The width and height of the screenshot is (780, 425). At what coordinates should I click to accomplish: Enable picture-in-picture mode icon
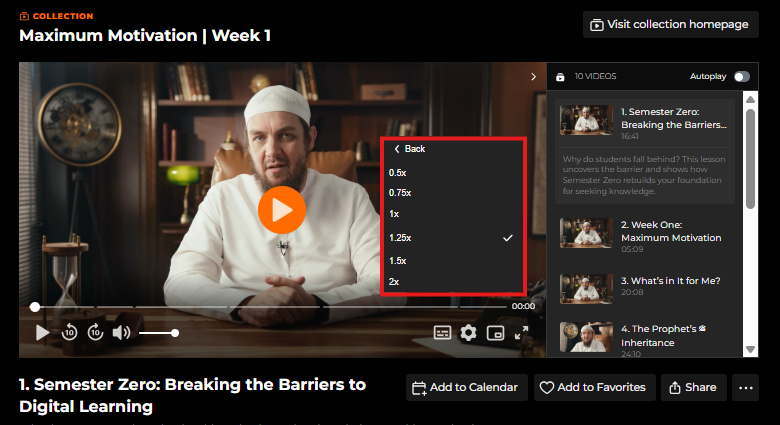495,332
